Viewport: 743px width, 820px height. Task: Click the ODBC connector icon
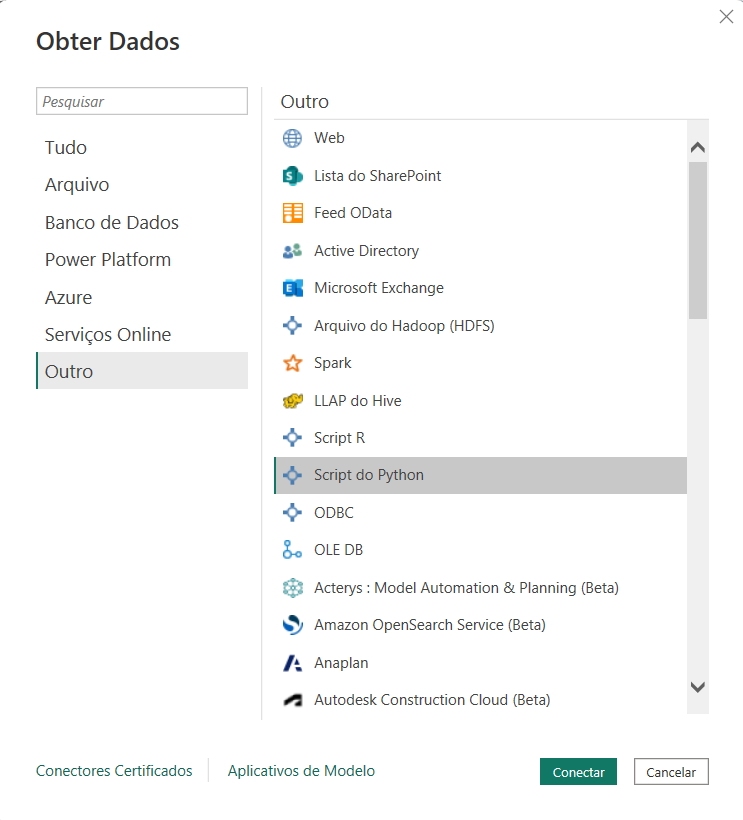[x=292, y=512]
